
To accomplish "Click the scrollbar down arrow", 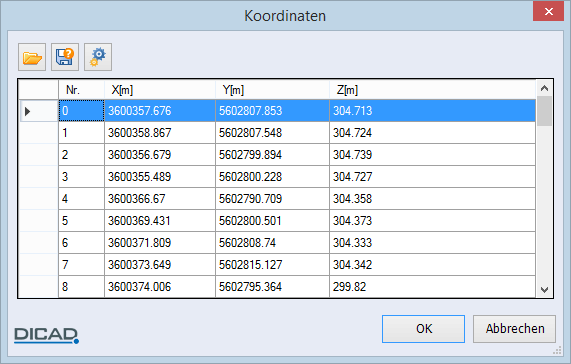I will [544, 290].
